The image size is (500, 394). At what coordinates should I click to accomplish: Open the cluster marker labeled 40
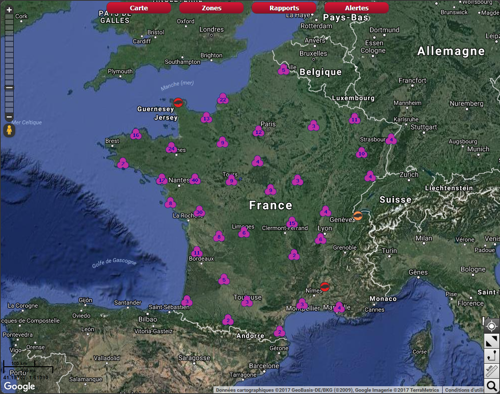(x=195, y=179)
